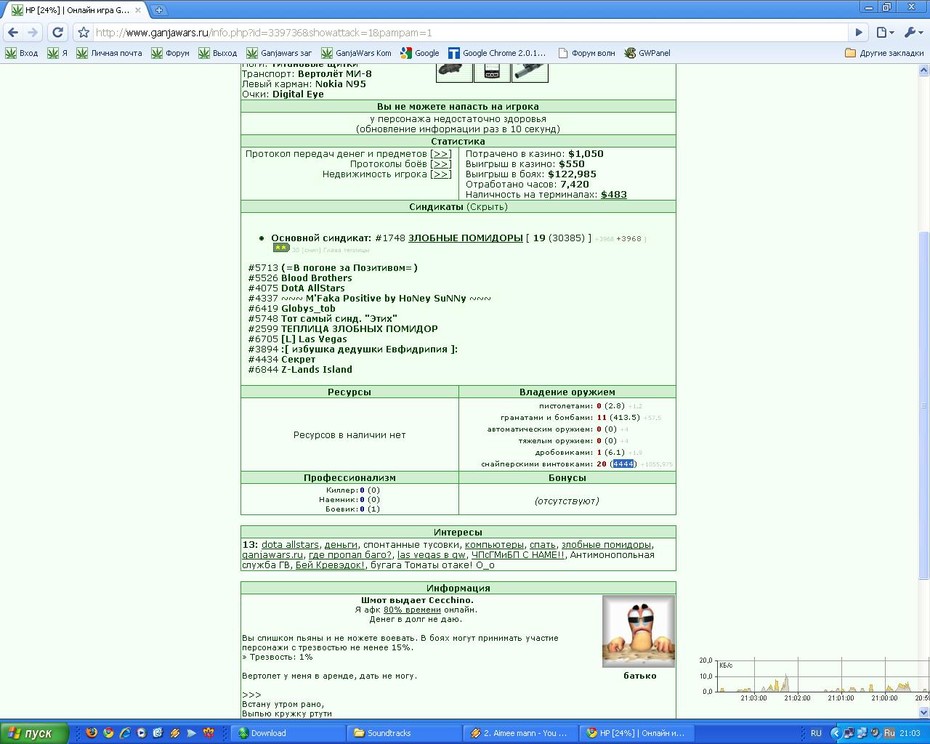The height and width of the screenshot is (744, 930).
Task: Select the HP [24%] Онлайн игра tab
Action: coord(77,10)
